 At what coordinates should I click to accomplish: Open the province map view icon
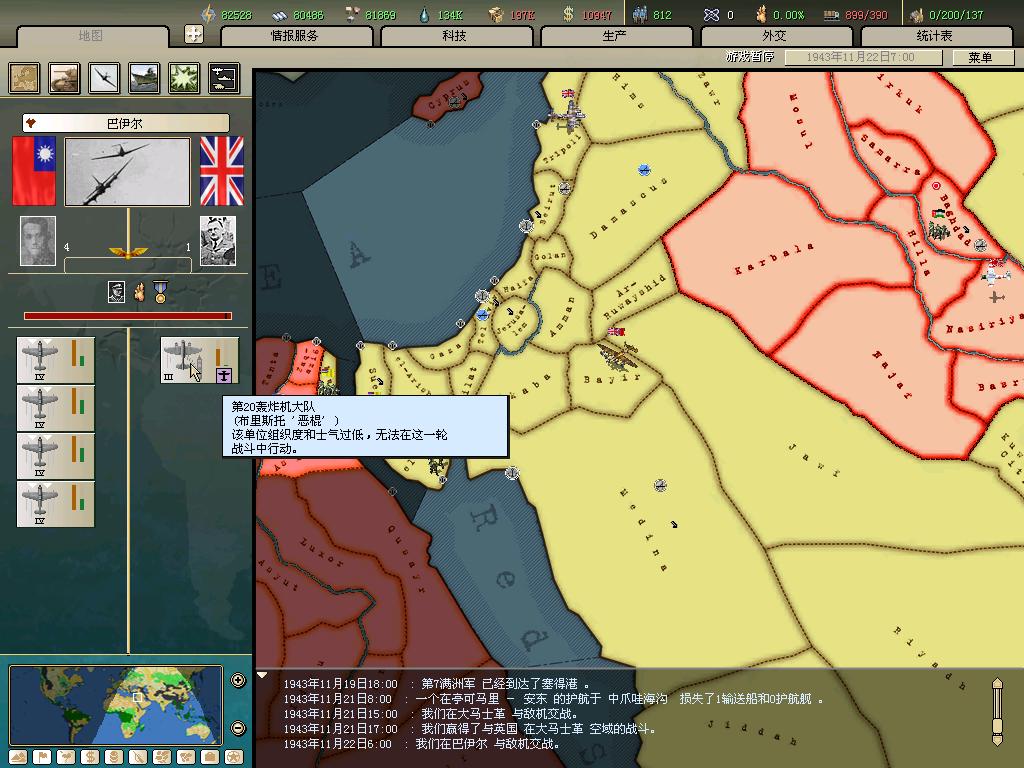25,78
